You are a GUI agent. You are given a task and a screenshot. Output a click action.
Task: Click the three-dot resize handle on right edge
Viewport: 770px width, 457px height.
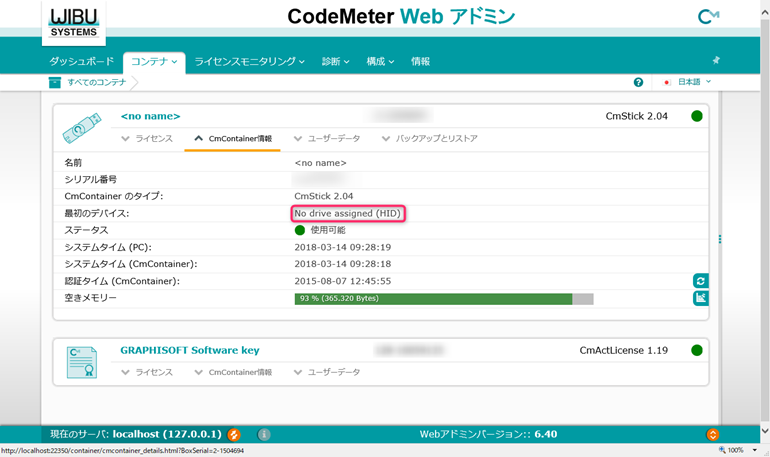720,239
